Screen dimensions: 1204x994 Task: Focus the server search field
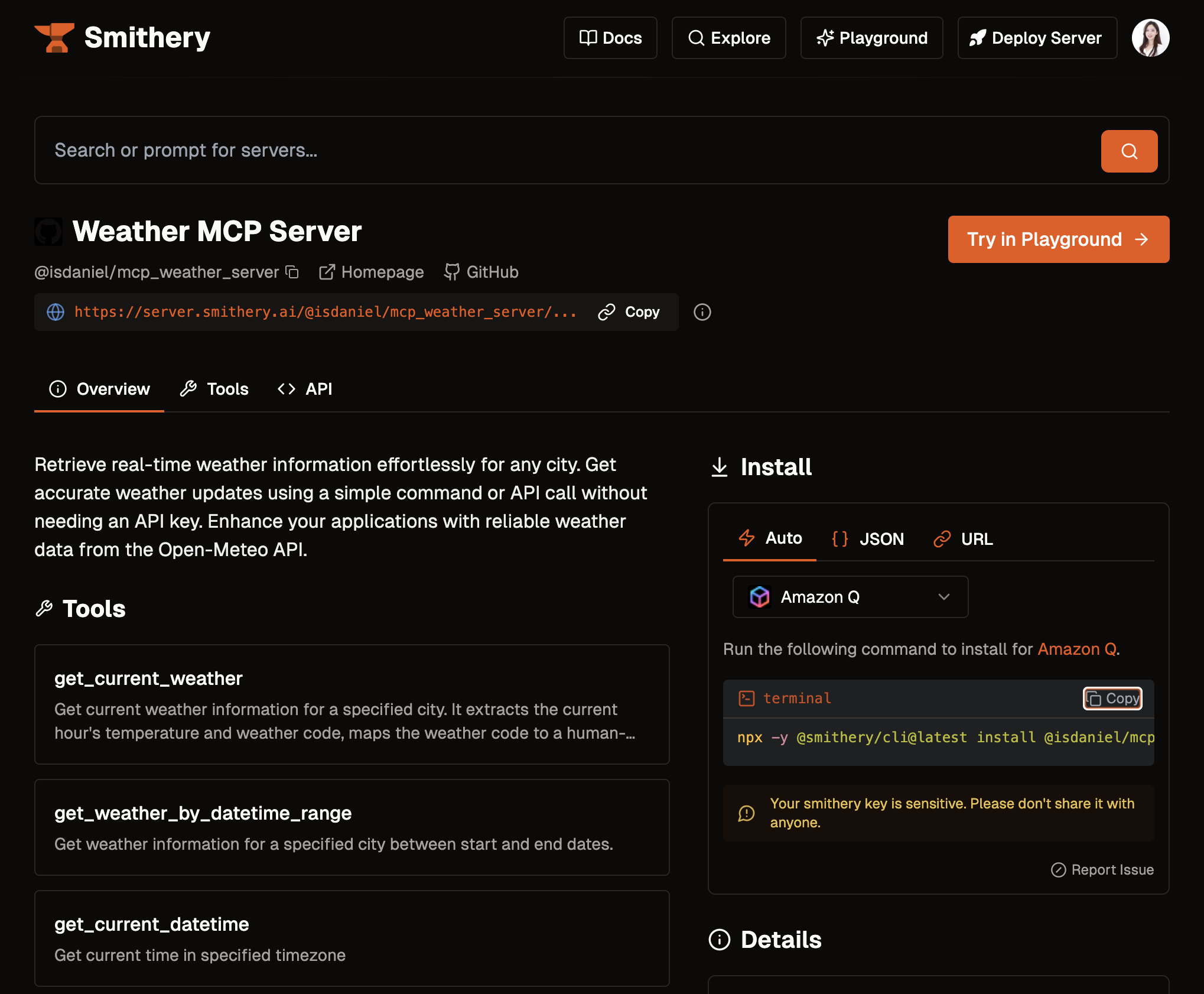tap(567, 150)
